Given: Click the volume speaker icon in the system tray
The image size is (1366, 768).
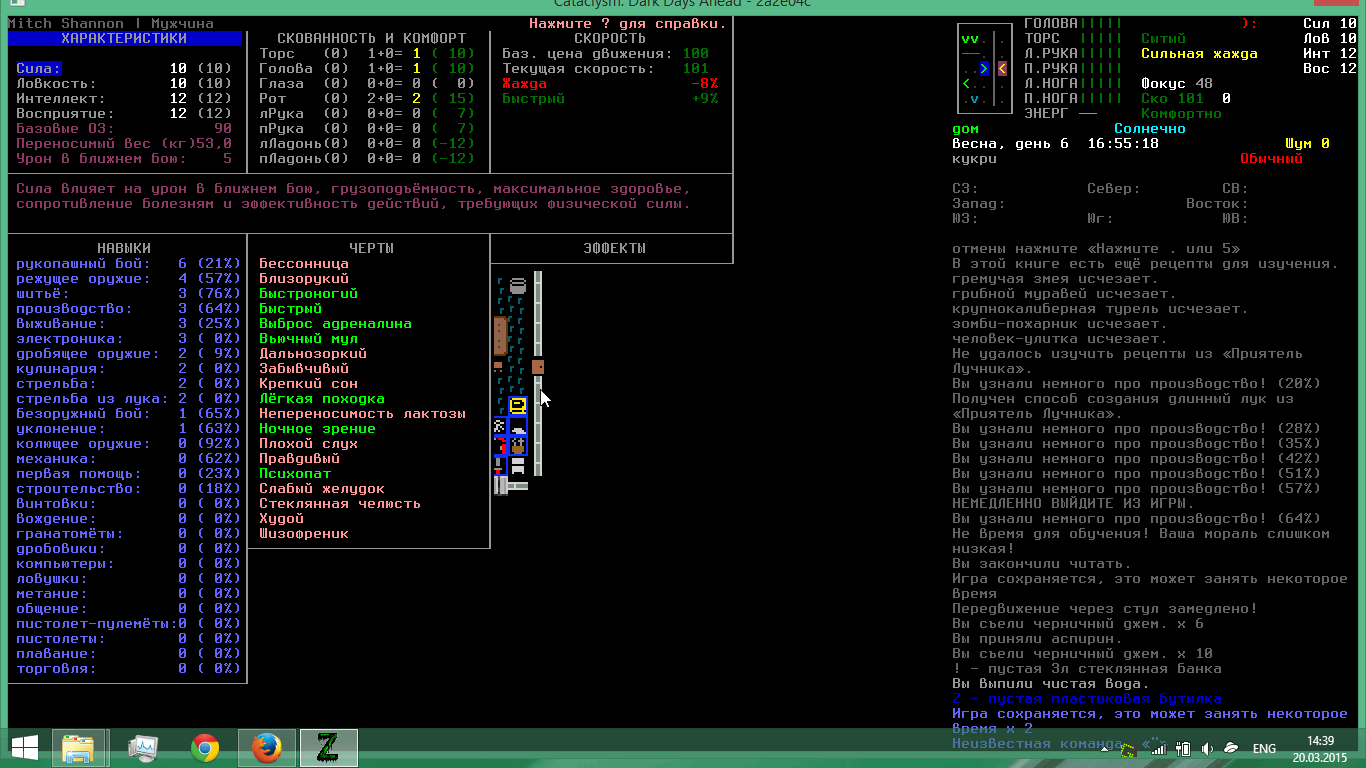Looking at the screenshot, I should click(1207, 748).
